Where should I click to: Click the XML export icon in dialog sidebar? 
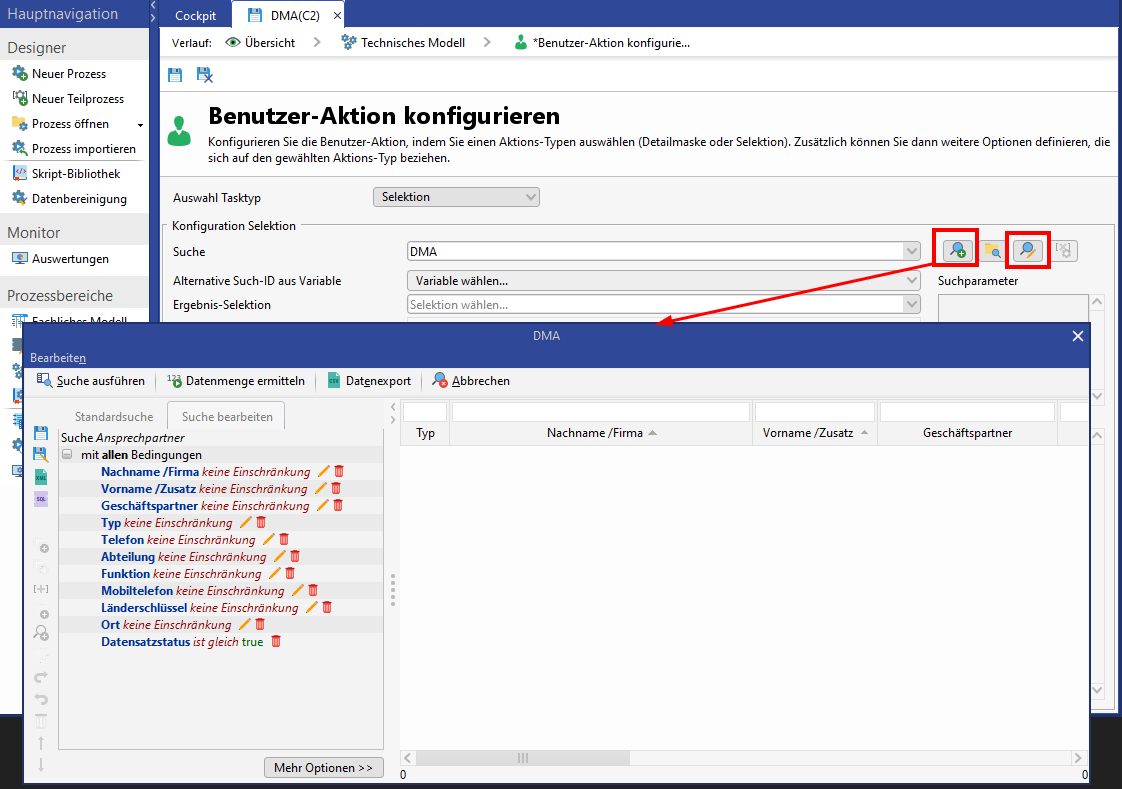coord(41,476)
